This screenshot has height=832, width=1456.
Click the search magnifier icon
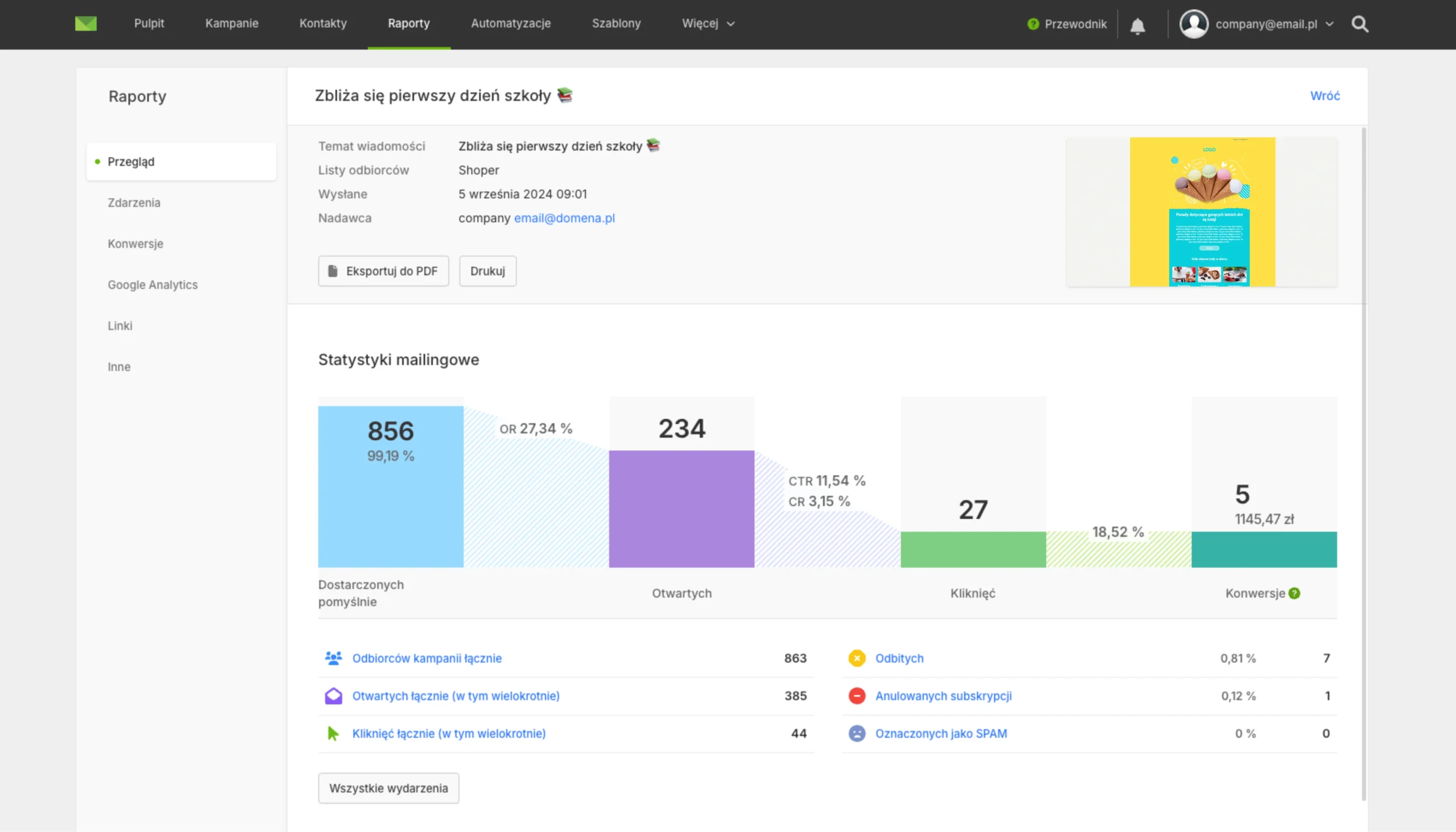click(1359, 24)
